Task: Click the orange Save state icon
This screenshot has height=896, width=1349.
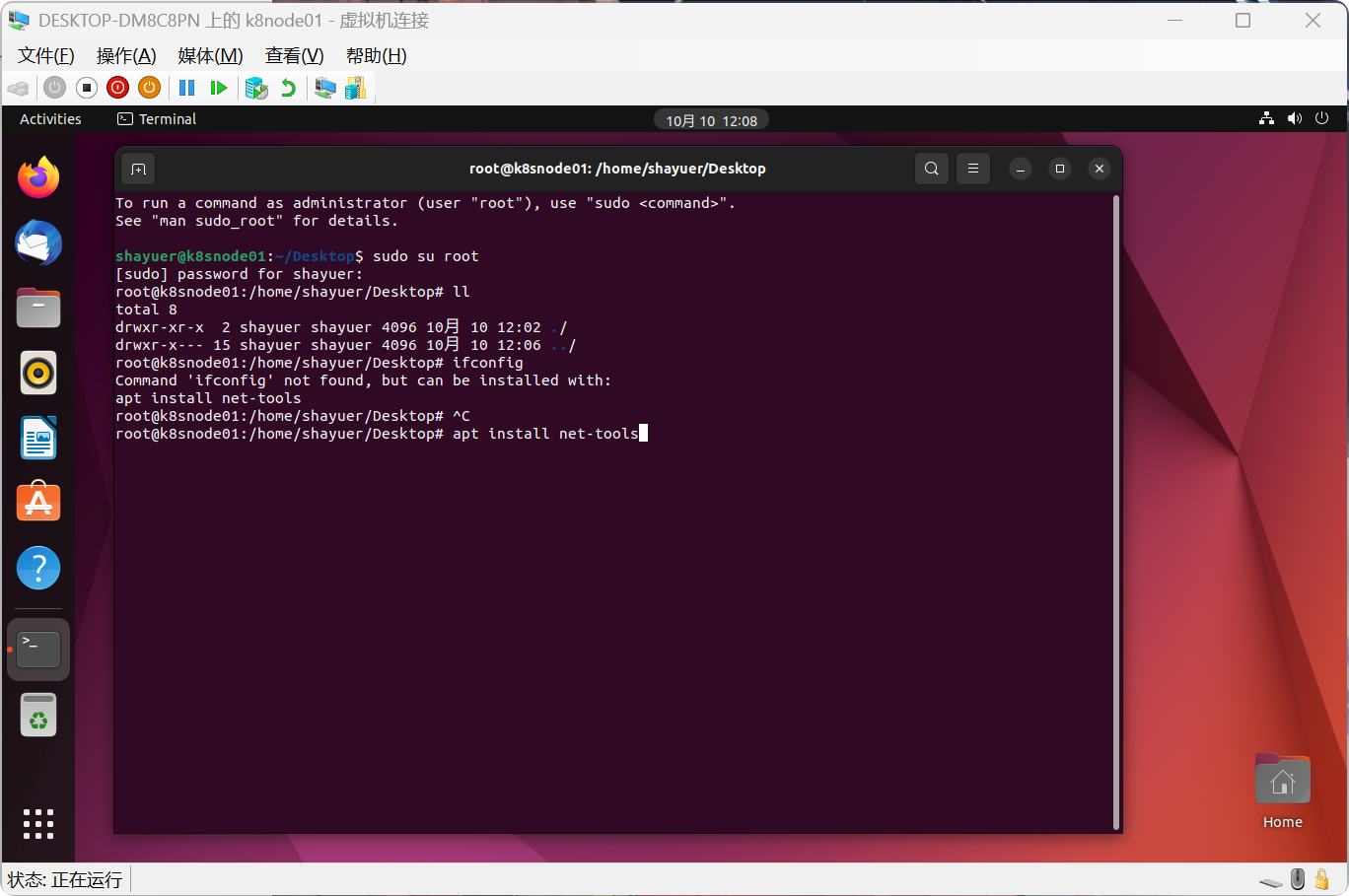Action: click(149, 88)
